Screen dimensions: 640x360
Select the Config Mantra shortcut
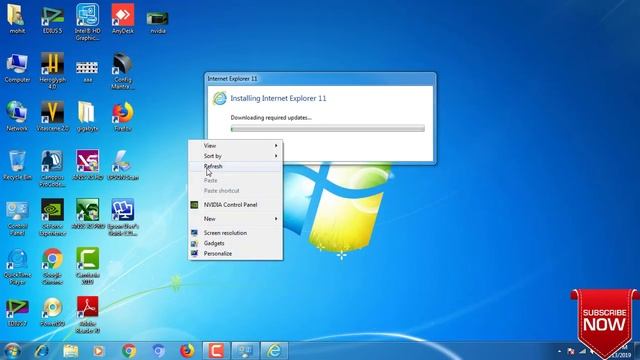122,71
